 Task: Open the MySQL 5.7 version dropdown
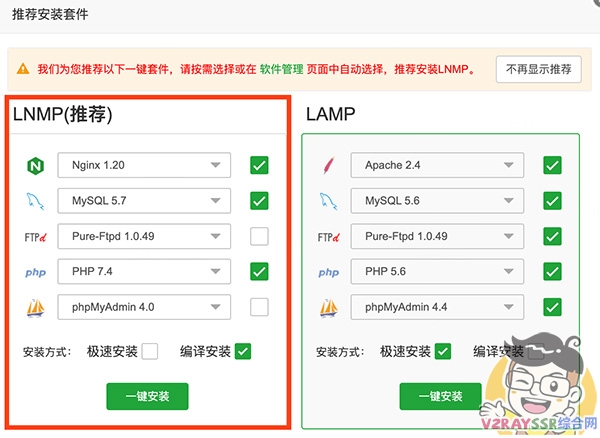pos(144,201)
